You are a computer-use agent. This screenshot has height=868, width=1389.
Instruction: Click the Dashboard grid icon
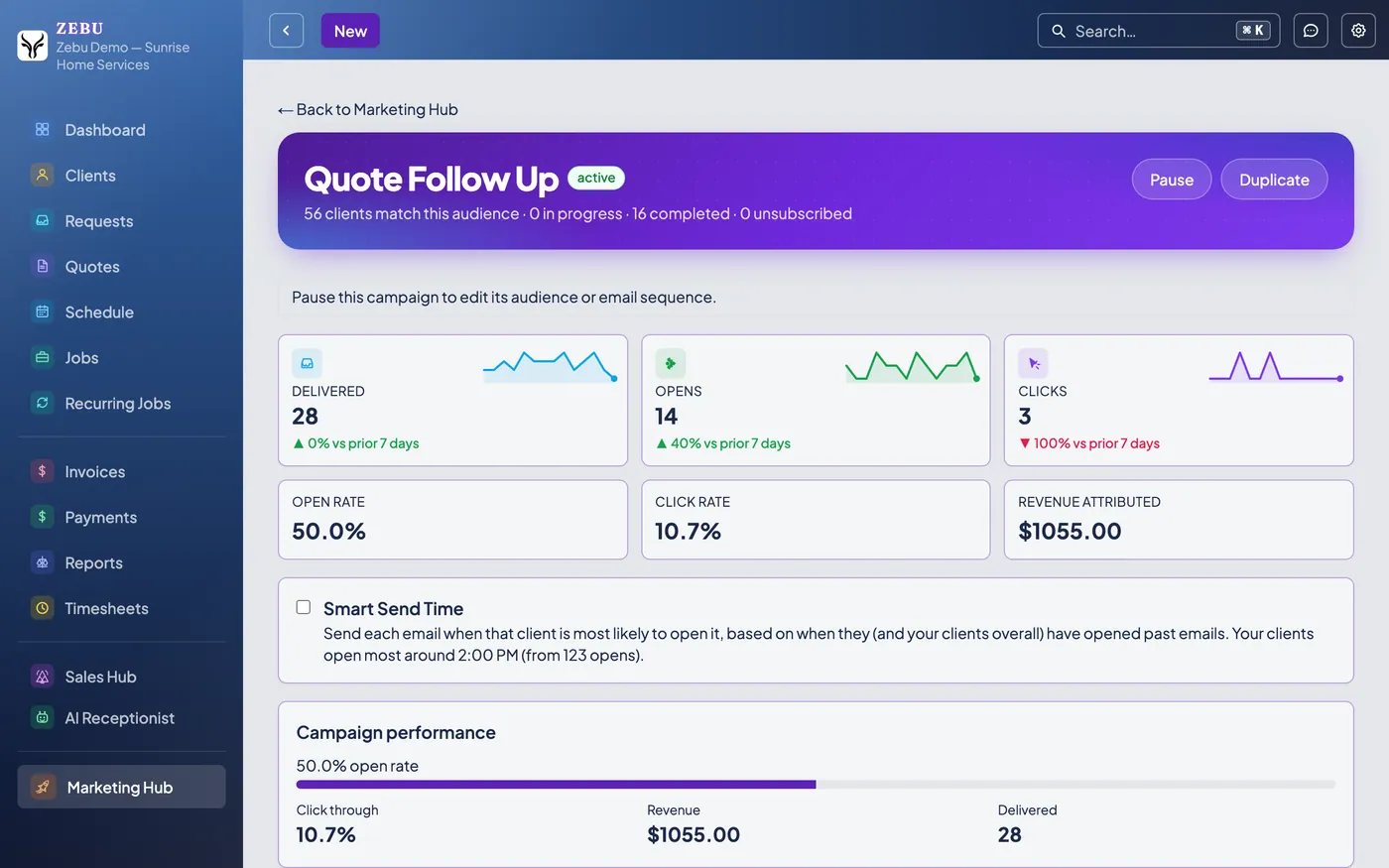(42, 130)
